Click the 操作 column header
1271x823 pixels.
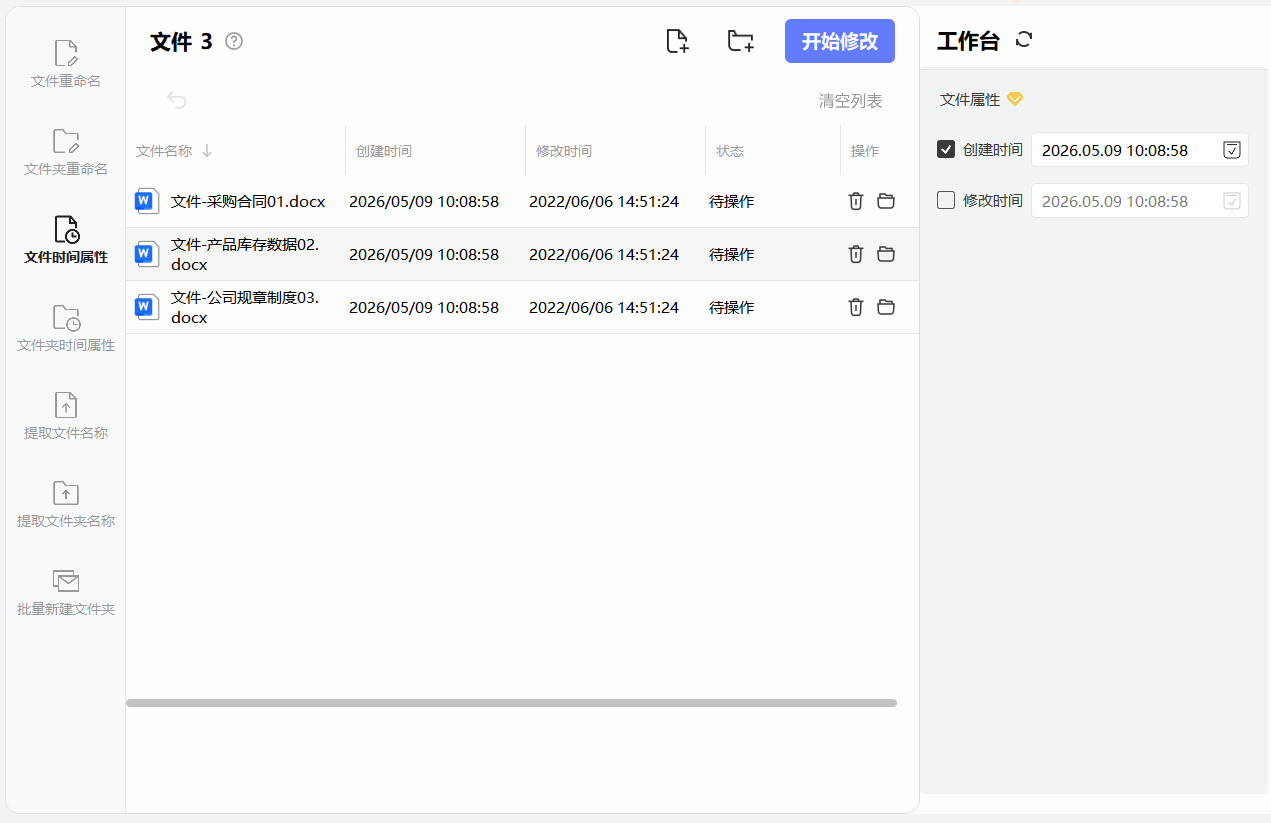point(865,151)
